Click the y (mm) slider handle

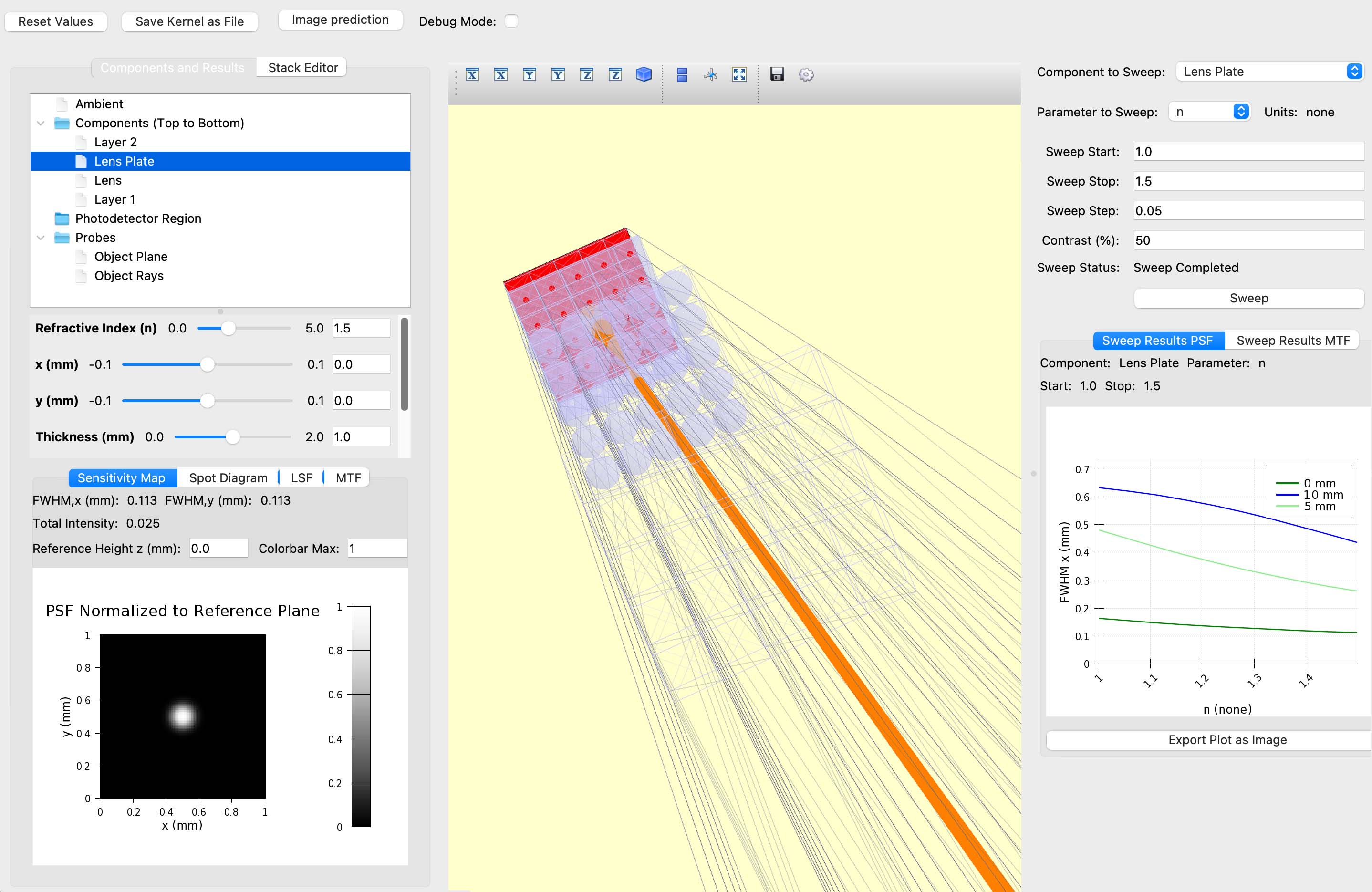coord(207,401)
